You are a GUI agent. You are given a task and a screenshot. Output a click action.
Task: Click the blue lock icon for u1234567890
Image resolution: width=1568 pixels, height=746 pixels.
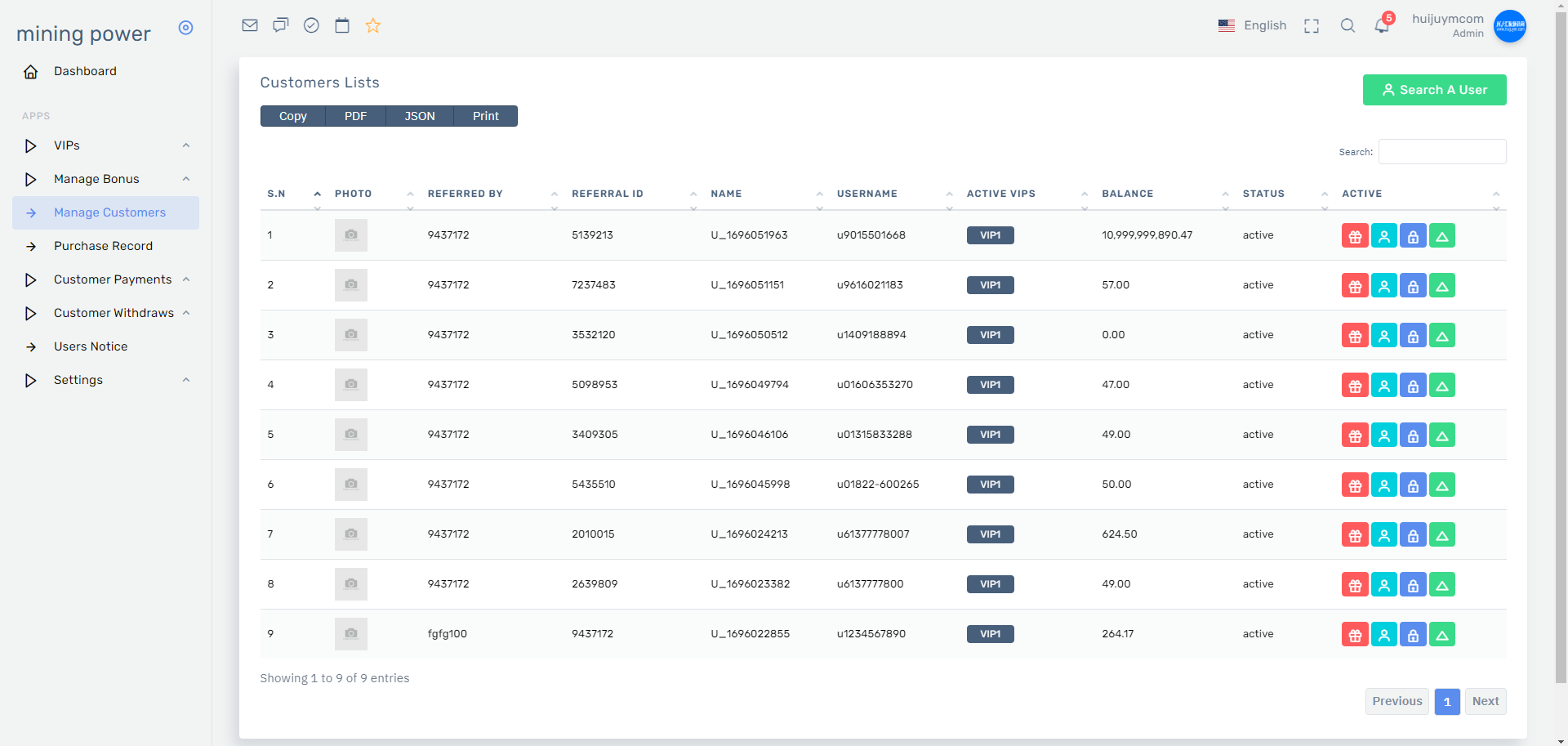(x=1413, y=635)
